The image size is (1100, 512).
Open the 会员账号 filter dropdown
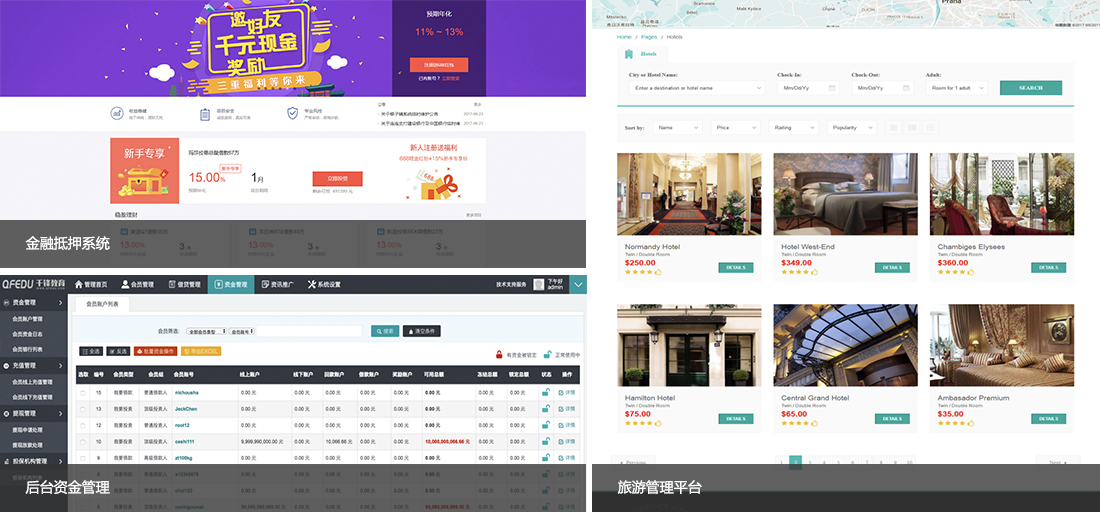point(242,331)
